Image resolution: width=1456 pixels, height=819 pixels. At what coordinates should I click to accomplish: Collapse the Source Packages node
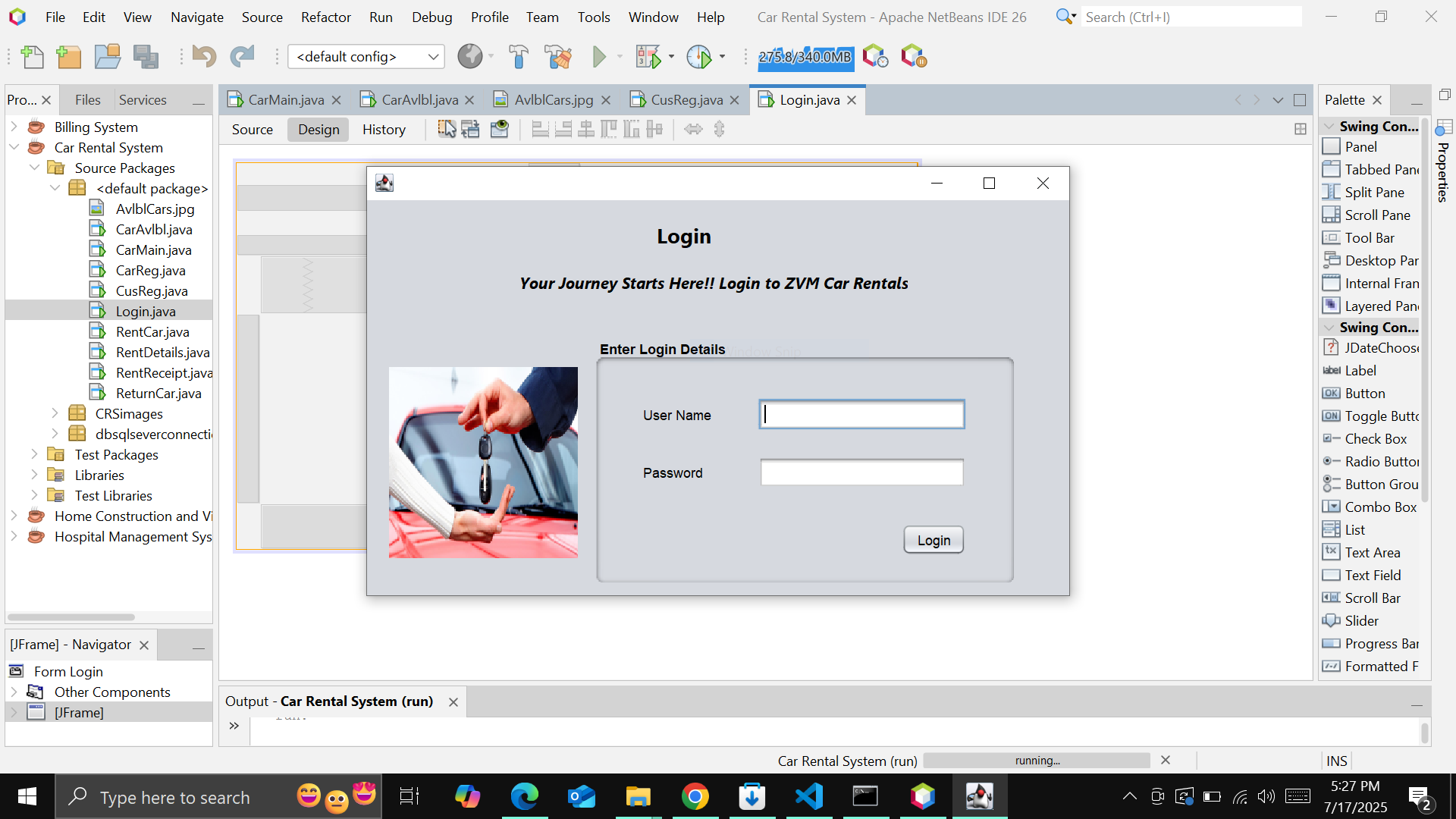click(33, 168)
